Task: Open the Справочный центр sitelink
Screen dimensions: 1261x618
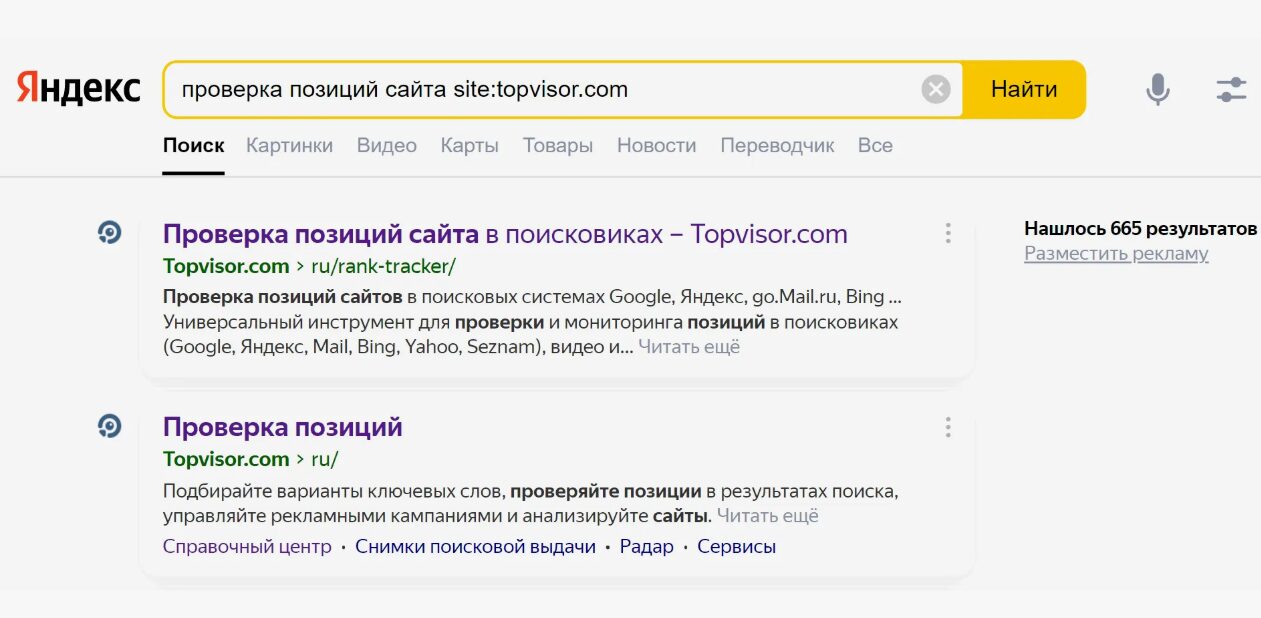Action: click(247, 547)
